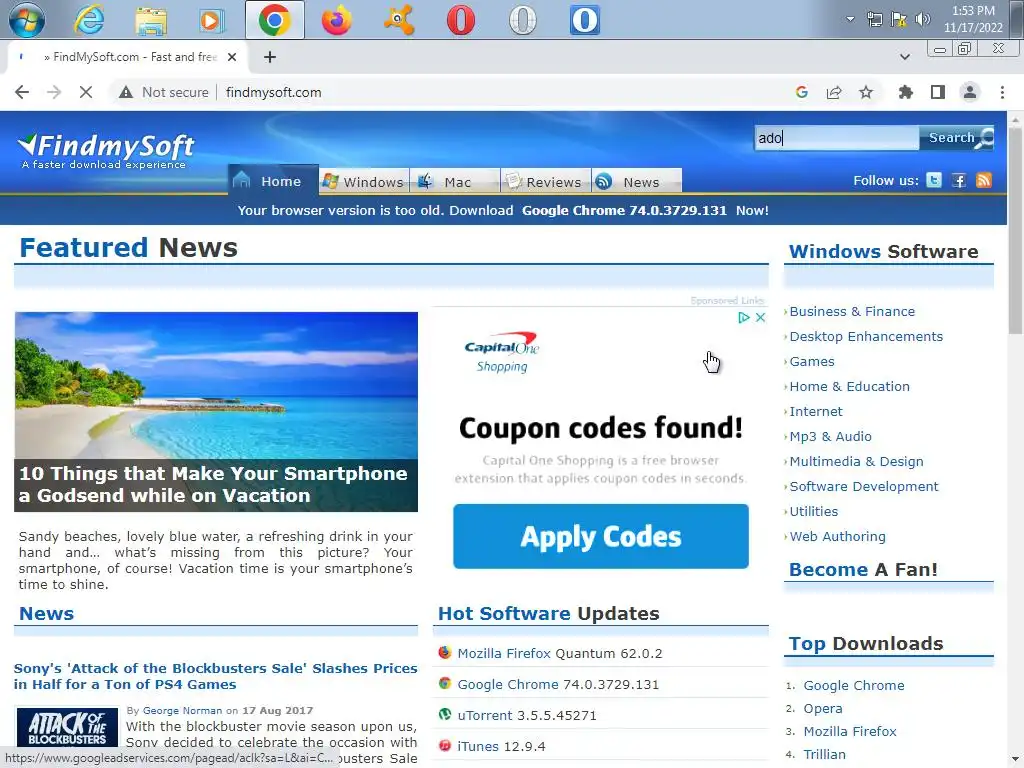The width and height of the screenshot is (1024, 768).
Task: Close the Capital One ad with X
Action: click(760, 317)
